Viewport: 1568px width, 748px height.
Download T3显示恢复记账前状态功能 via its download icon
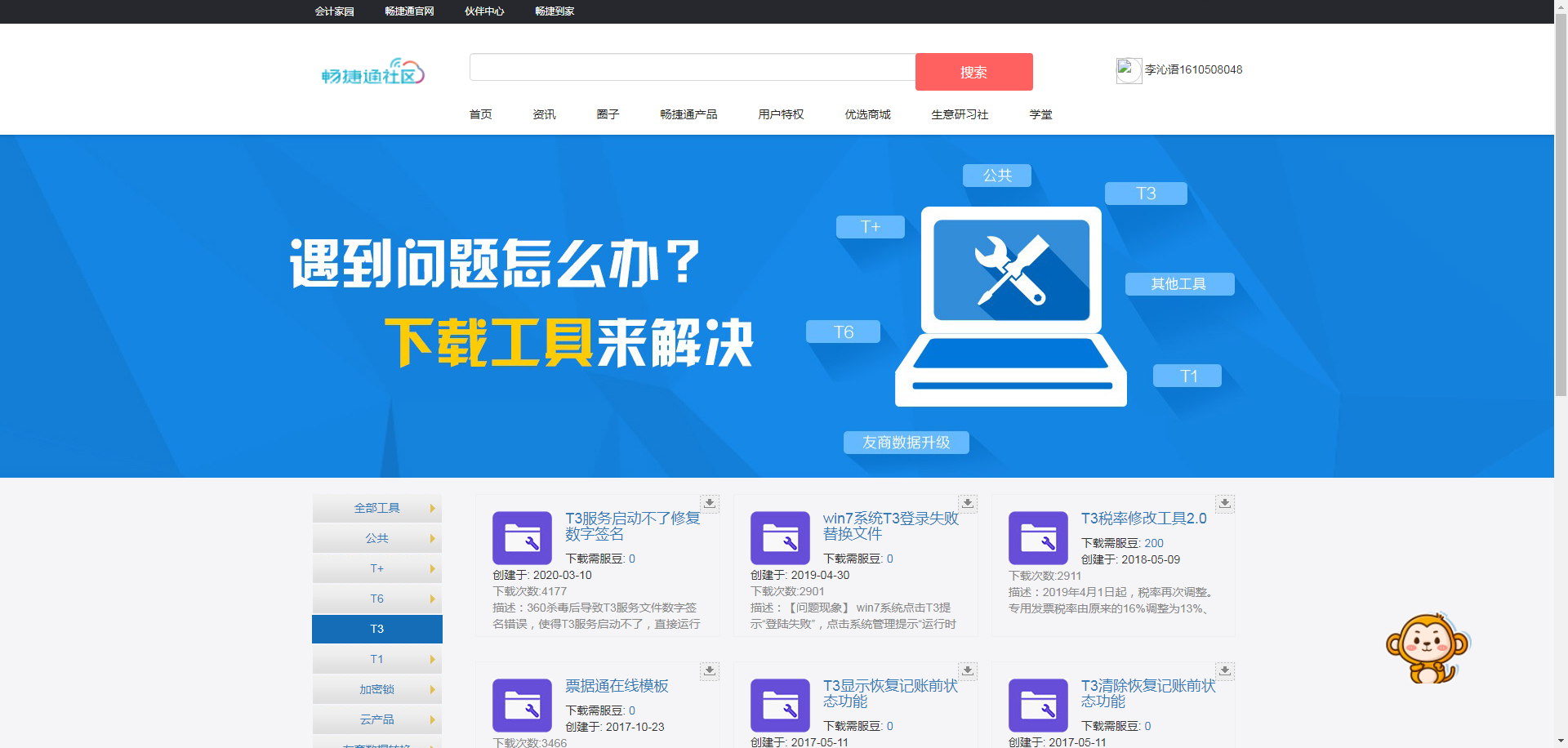click(968, 670)
